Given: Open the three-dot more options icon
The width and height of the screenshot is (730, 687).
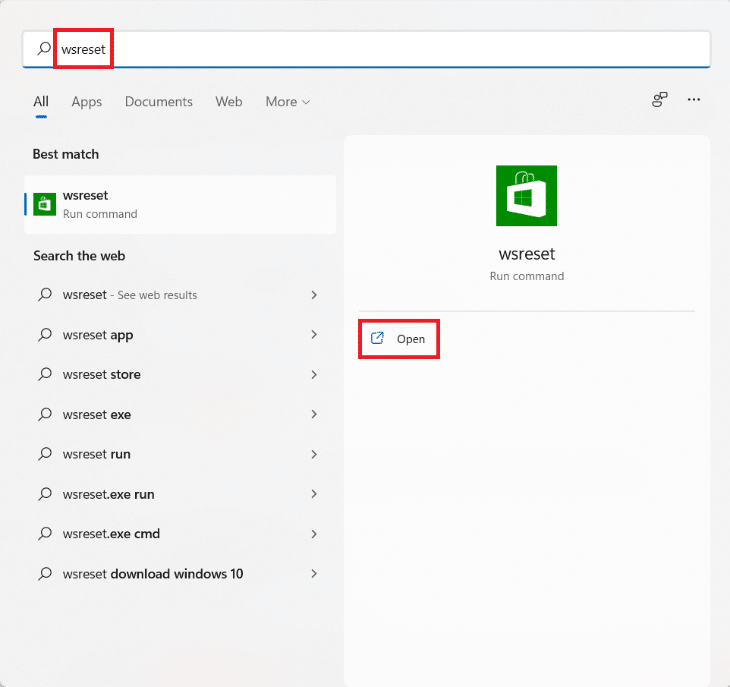Looking at the screenshot, I should 694,100.
